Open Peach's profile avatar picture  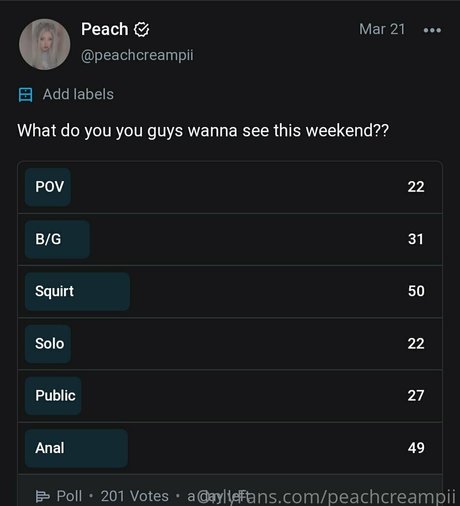point(44,44)
